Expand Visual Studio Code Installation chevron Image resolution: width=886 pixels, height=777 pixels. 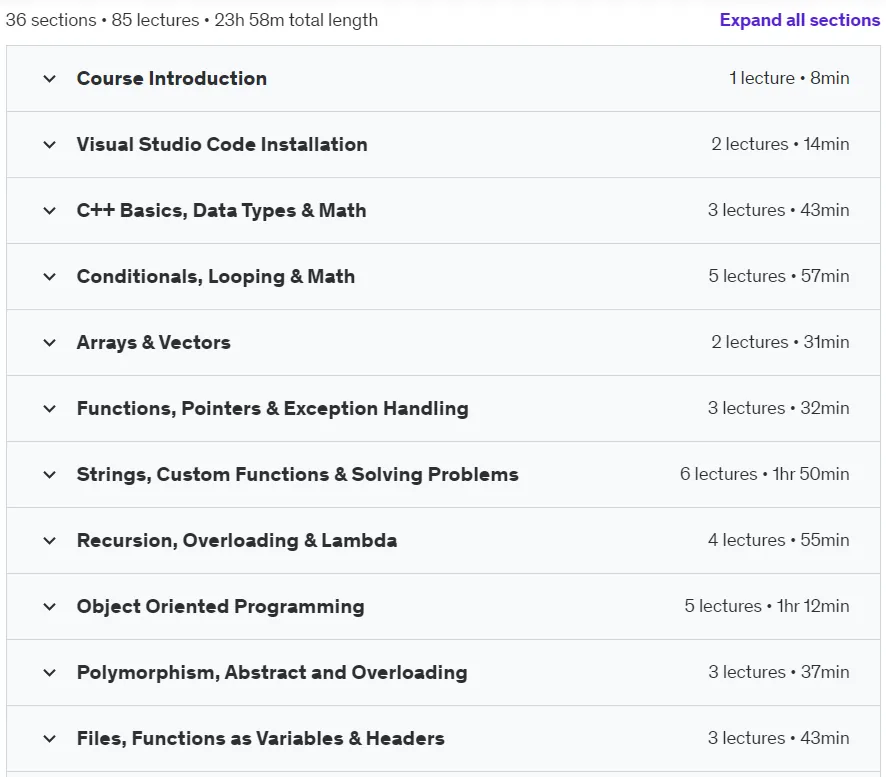pos(50,145)
